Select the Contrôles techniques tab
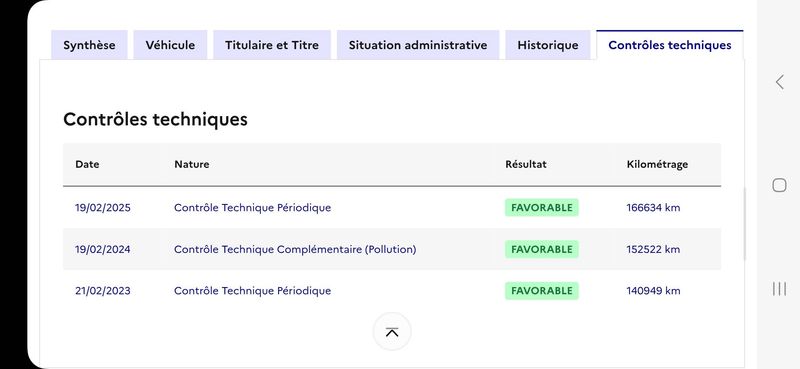This screenshot has width=800, height=369. (670, 45)
